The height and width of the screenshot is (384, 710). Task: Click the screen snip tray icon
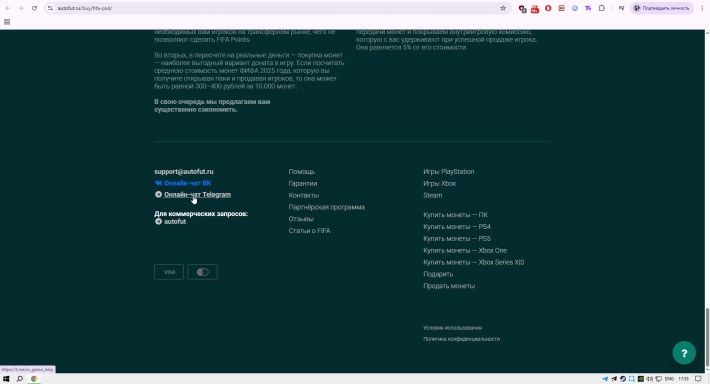[632, 379]
